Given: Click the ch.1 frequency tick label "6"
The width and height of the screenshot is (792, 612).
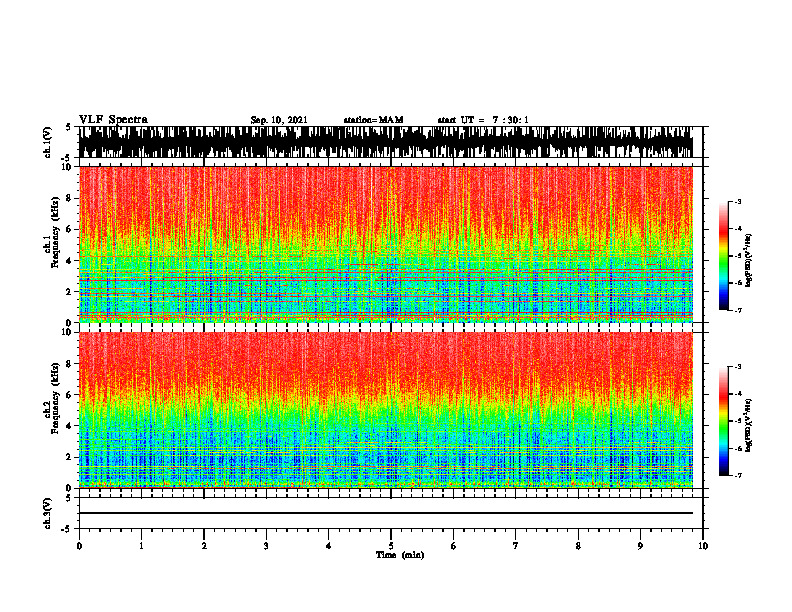Looking at the screenshot, I should (70, 229).
